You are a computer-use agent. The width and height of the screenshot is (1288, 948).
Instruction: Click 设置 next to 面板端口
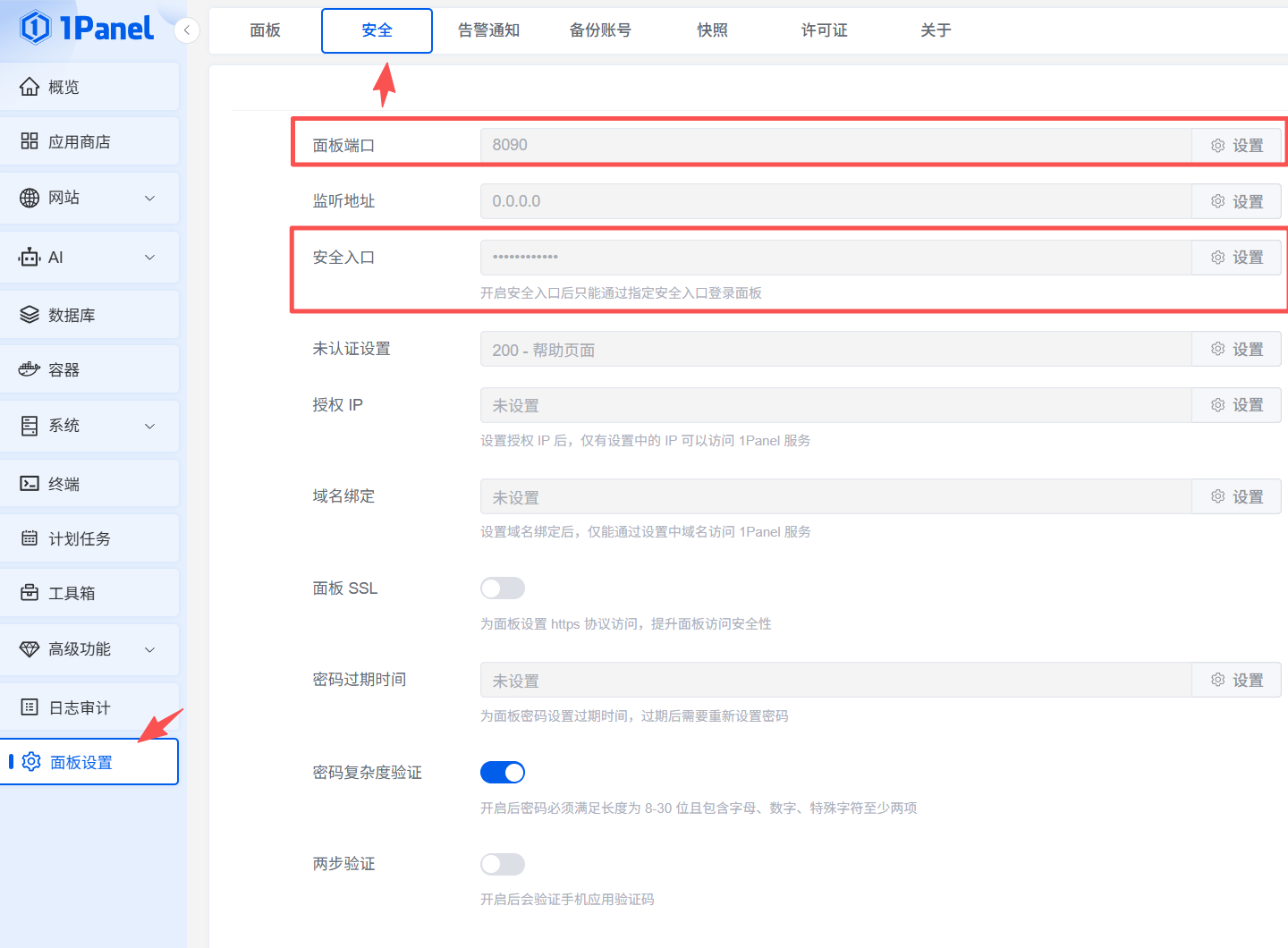[x=1237, y=144]
